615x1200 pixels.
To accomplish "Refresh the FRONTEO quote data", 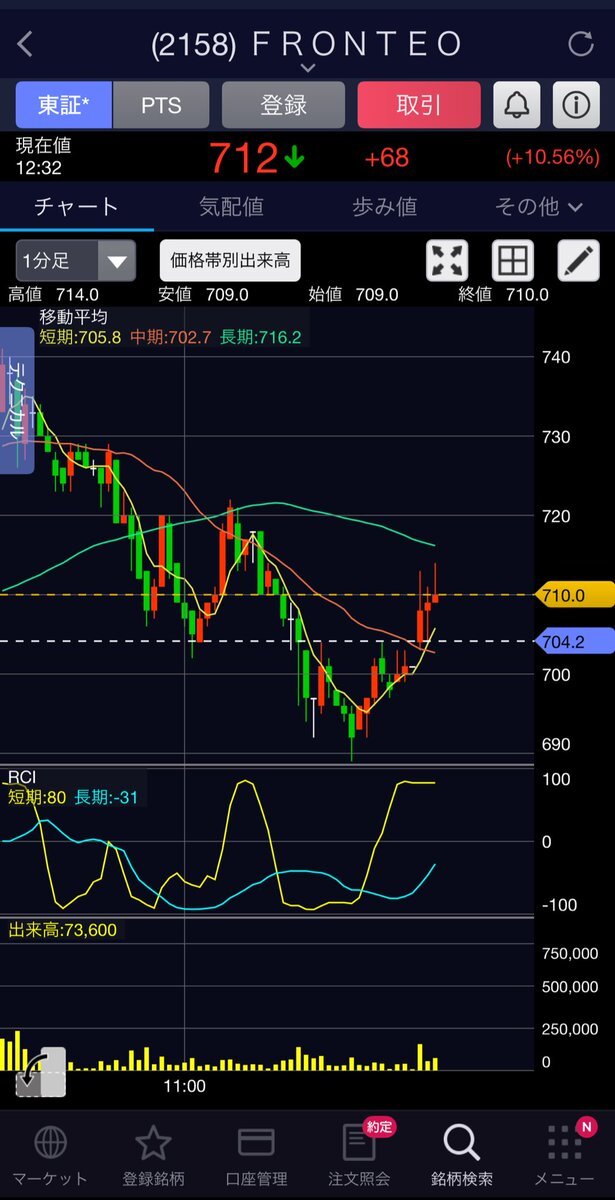I will (x=581, y=43).
